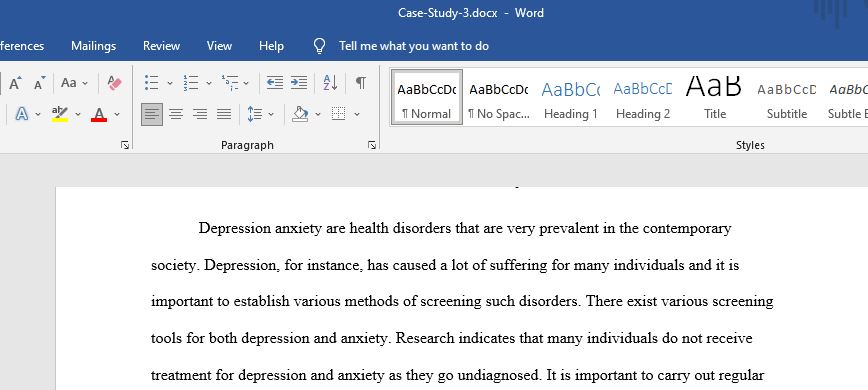Apply red font color

pyautogui.click(x=99, y=114)
